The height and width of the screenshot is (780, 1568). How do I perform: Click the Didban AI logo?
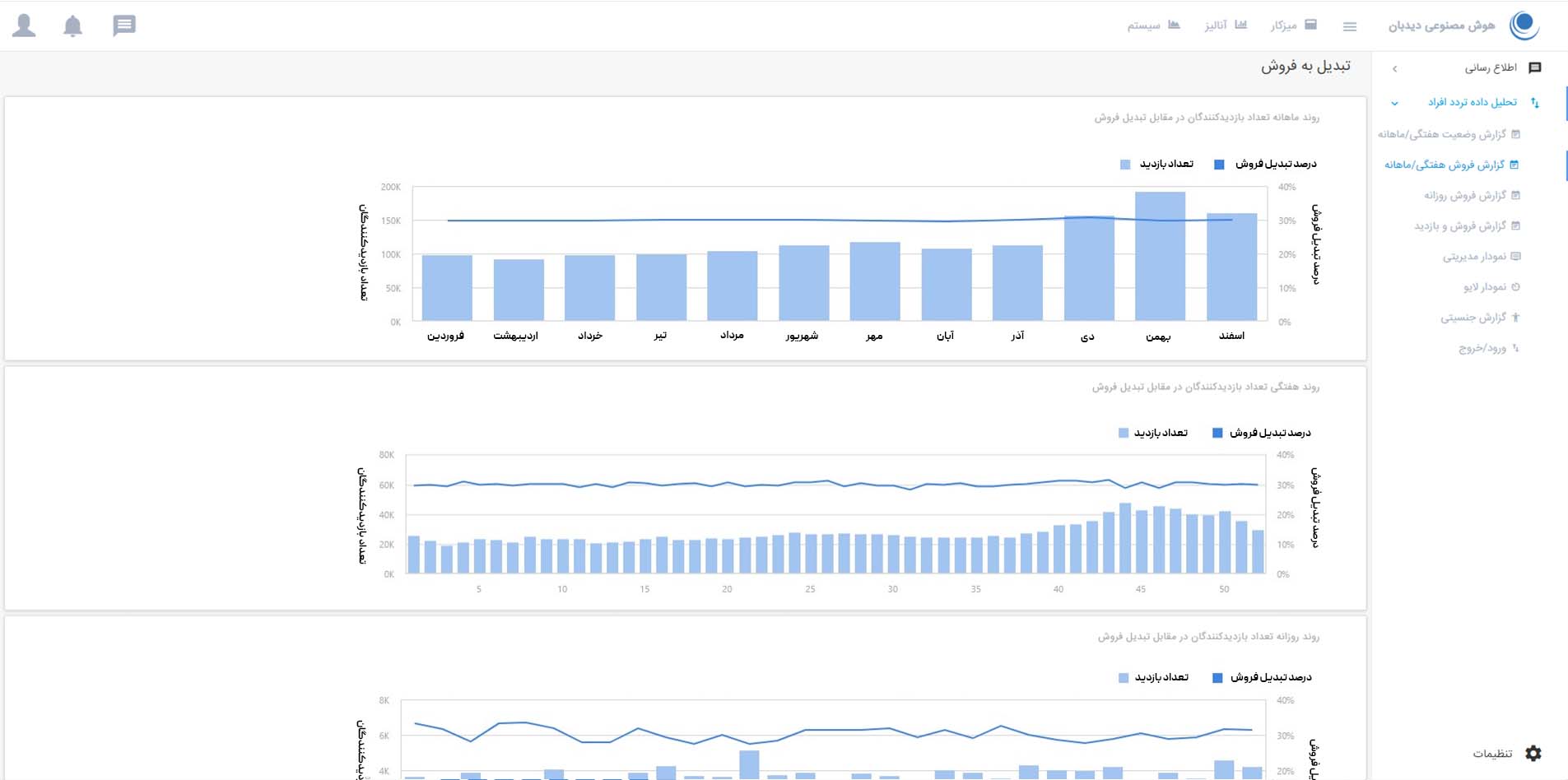pyautogui.click(x=1524, y=26)
